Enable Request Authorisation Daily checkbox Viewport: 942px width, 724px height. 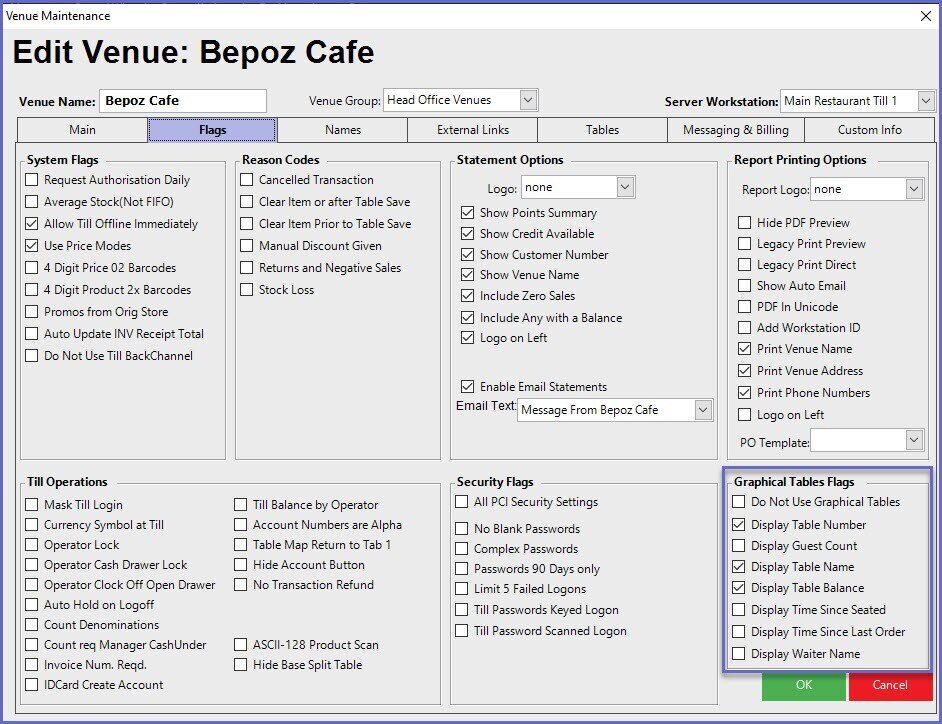(x=33, y=180)
